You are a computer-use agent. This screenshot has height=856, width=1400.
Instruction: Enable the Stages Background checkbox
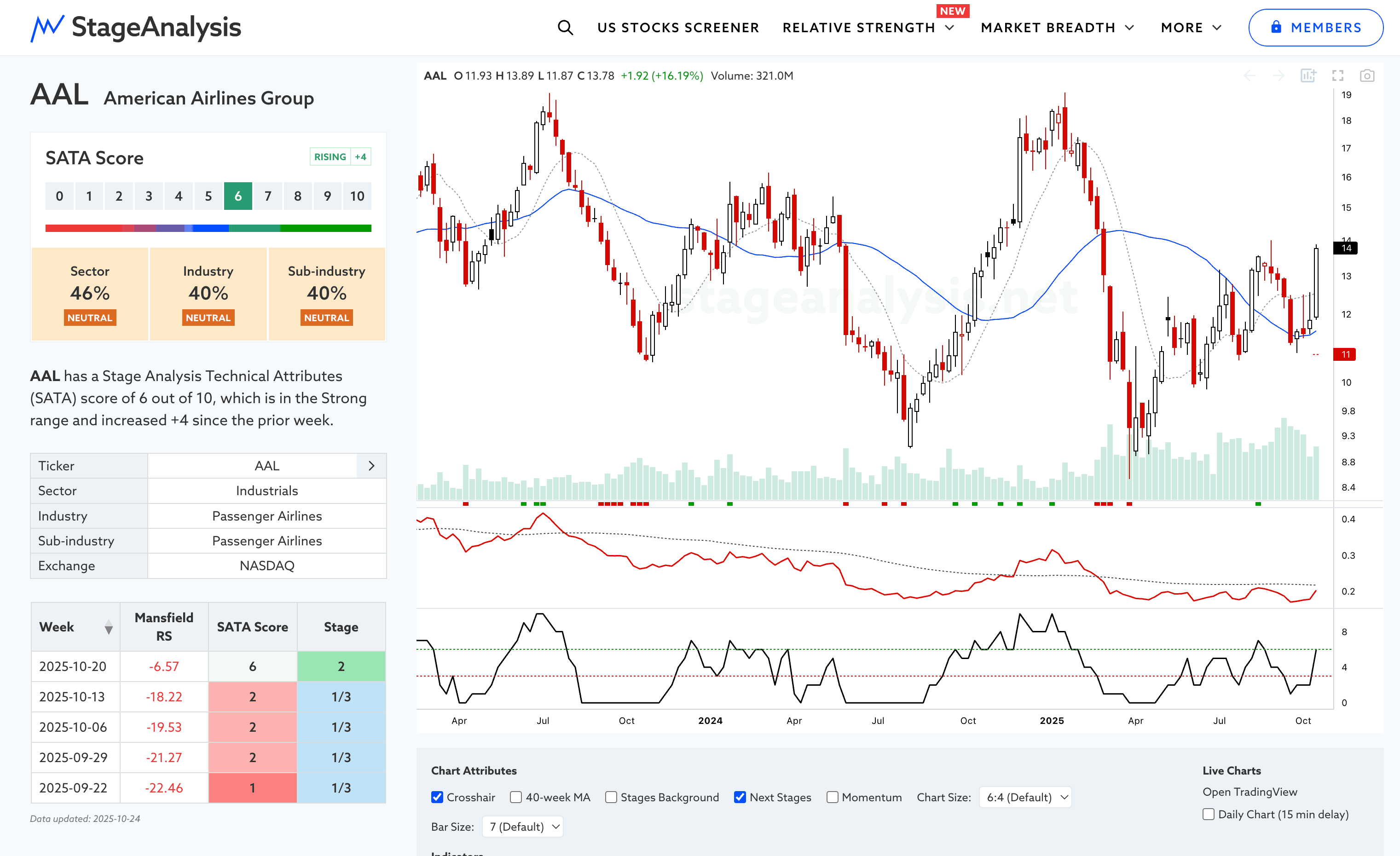pyautogui.click(x=611, y=797)
